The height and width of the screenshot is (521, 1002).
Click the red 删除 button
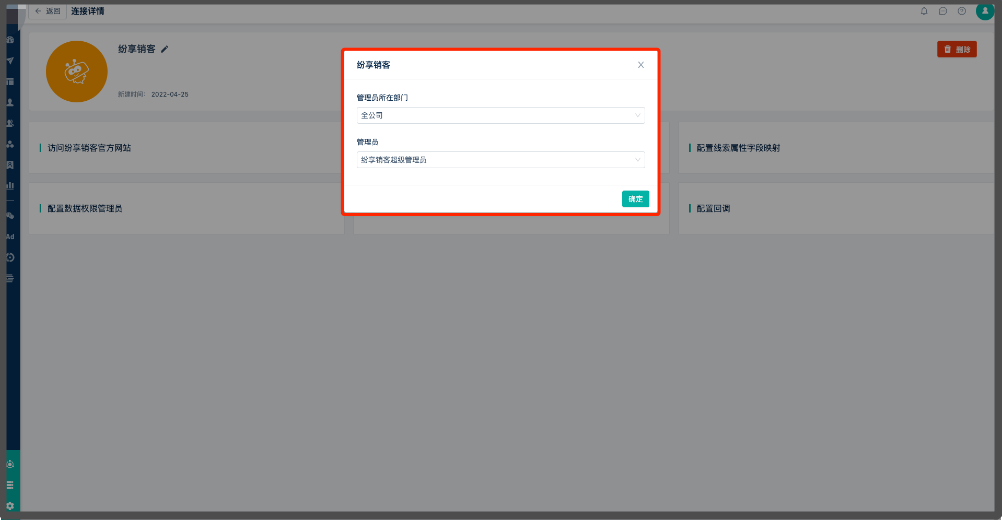pyautogui.click(x=957, y=49)
